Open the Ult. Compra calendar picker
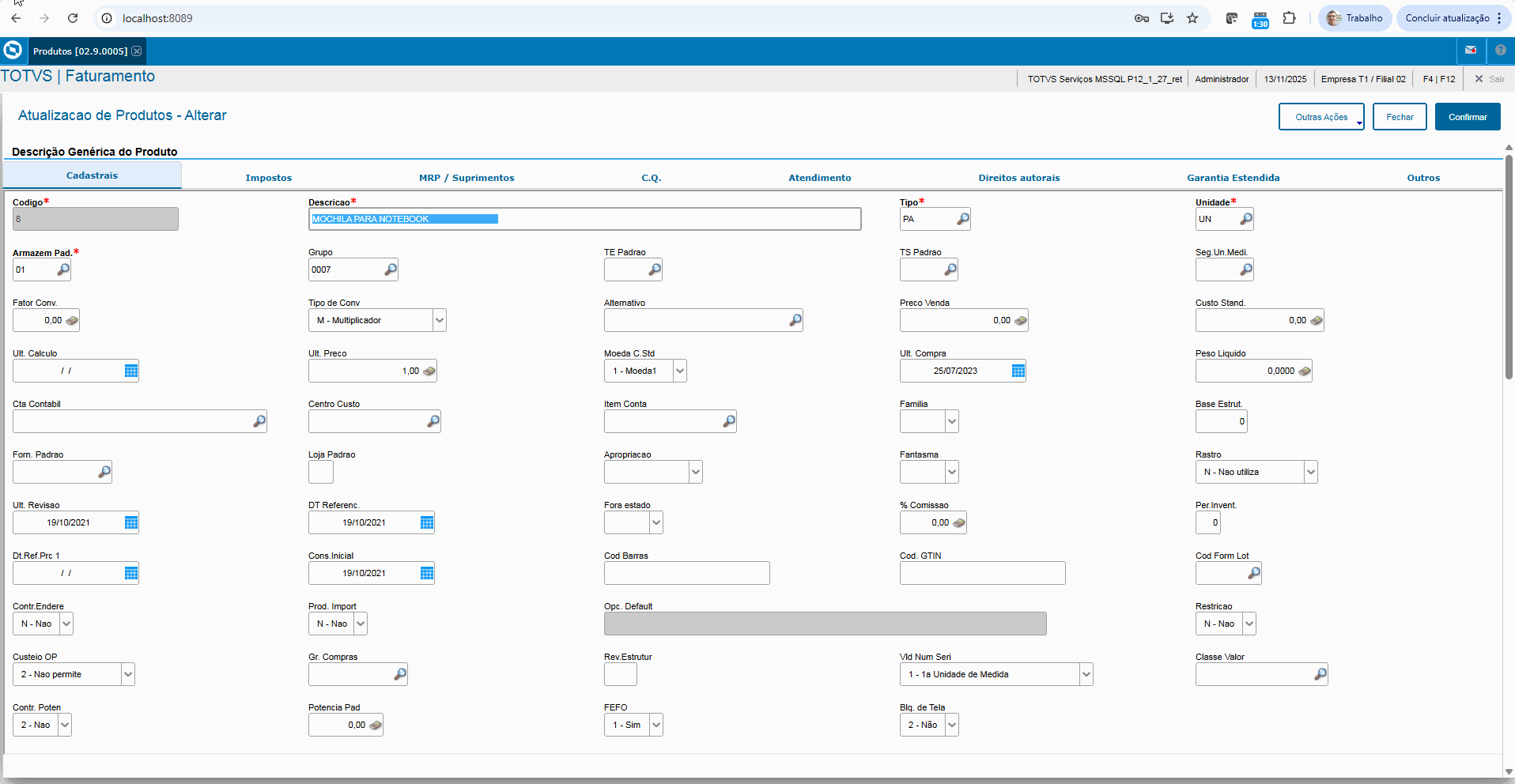Screen dimensions: 1515x784 click(1018, 371)
